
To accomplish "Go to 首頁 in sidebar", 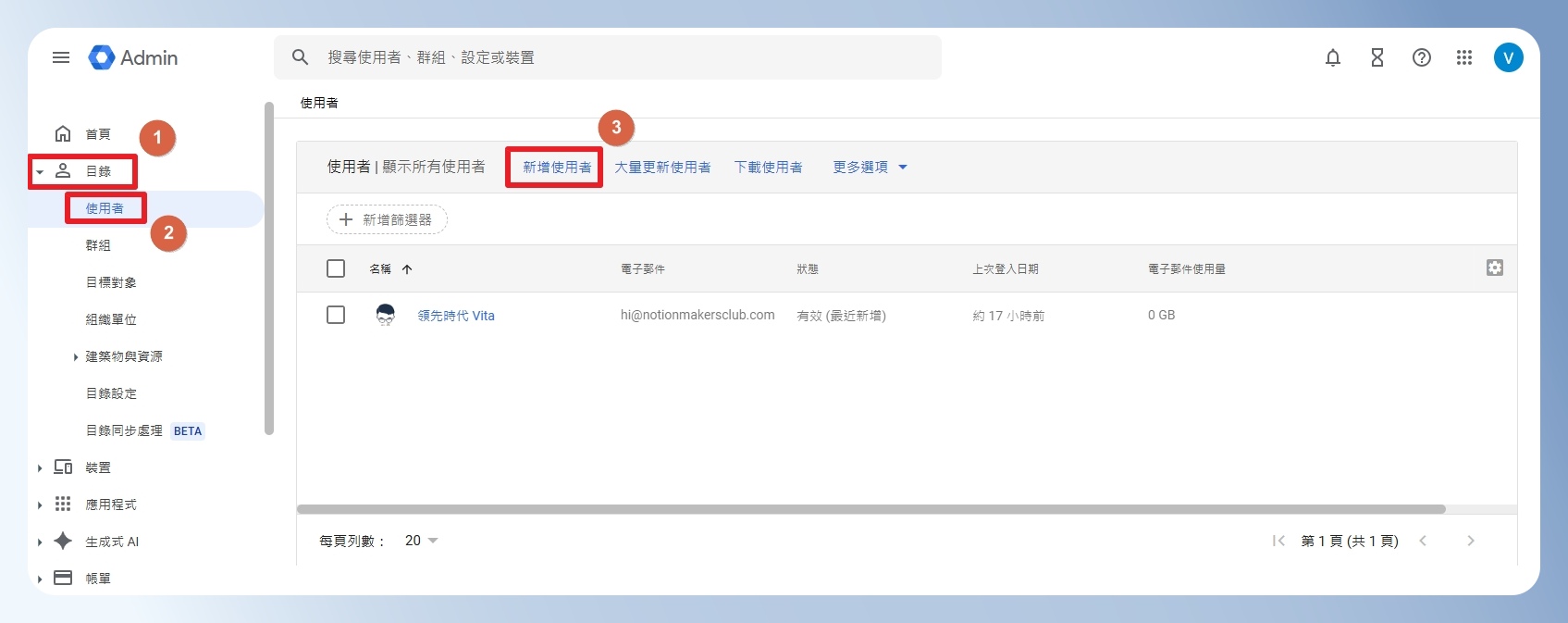I will 98,134.
